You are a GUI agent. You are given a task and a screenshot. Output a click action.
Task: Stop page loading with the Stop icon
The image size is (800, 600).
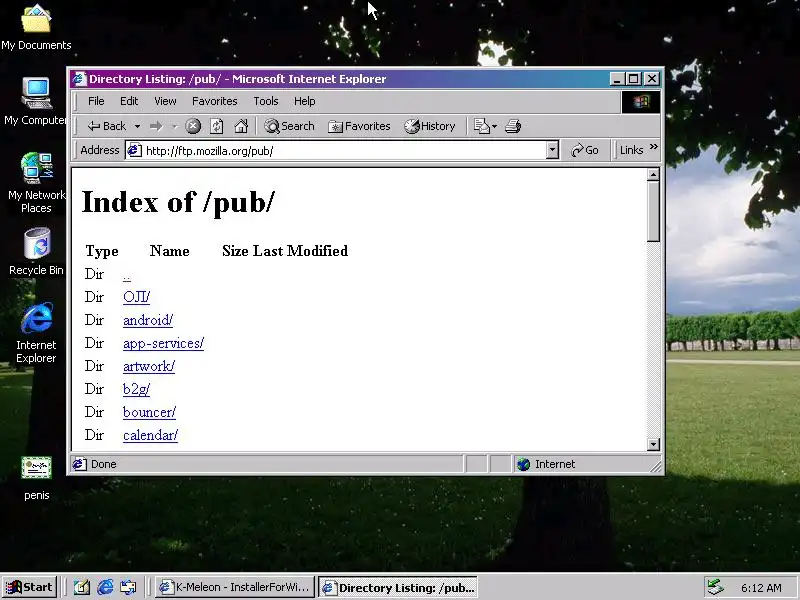pyautogui.click(x=193, y=126)
